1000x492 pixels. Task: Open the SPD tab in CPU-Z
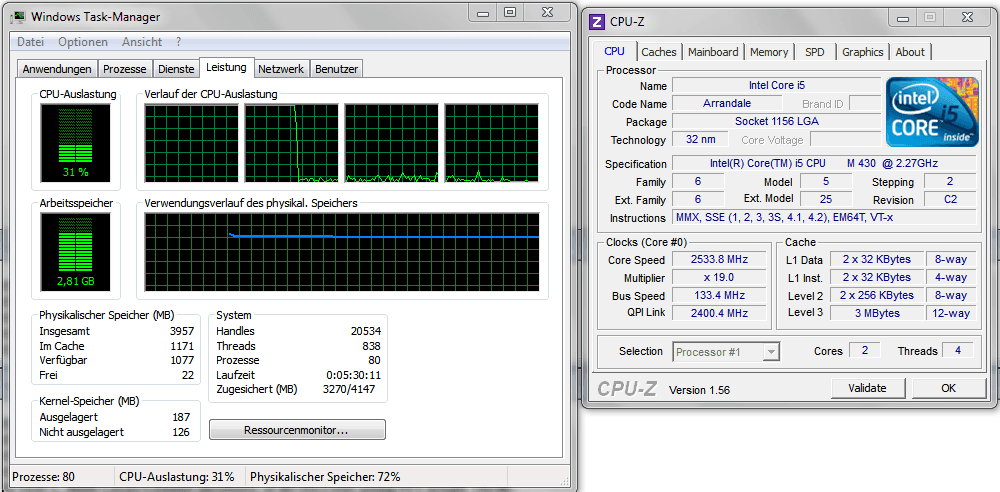point(814,52)
